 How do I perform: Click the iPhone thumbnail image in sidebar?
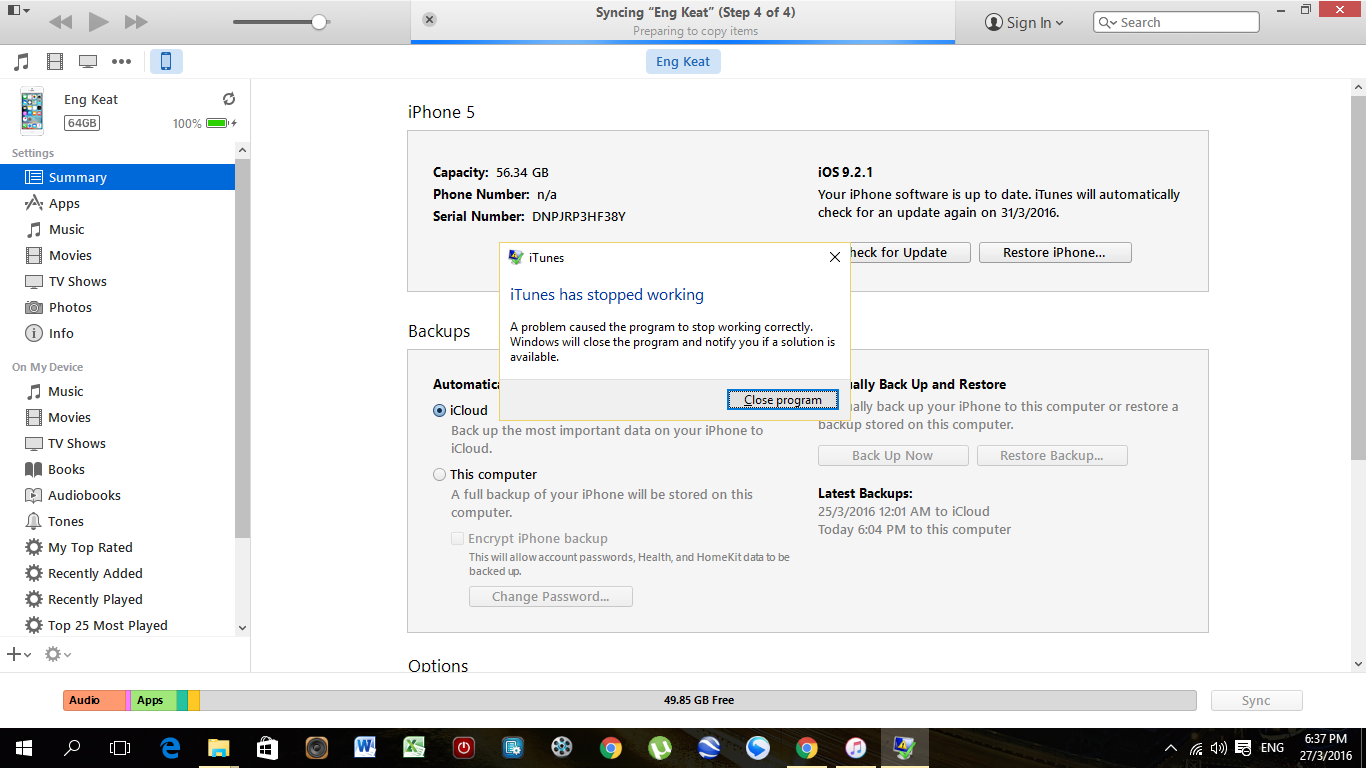[33, 111]
